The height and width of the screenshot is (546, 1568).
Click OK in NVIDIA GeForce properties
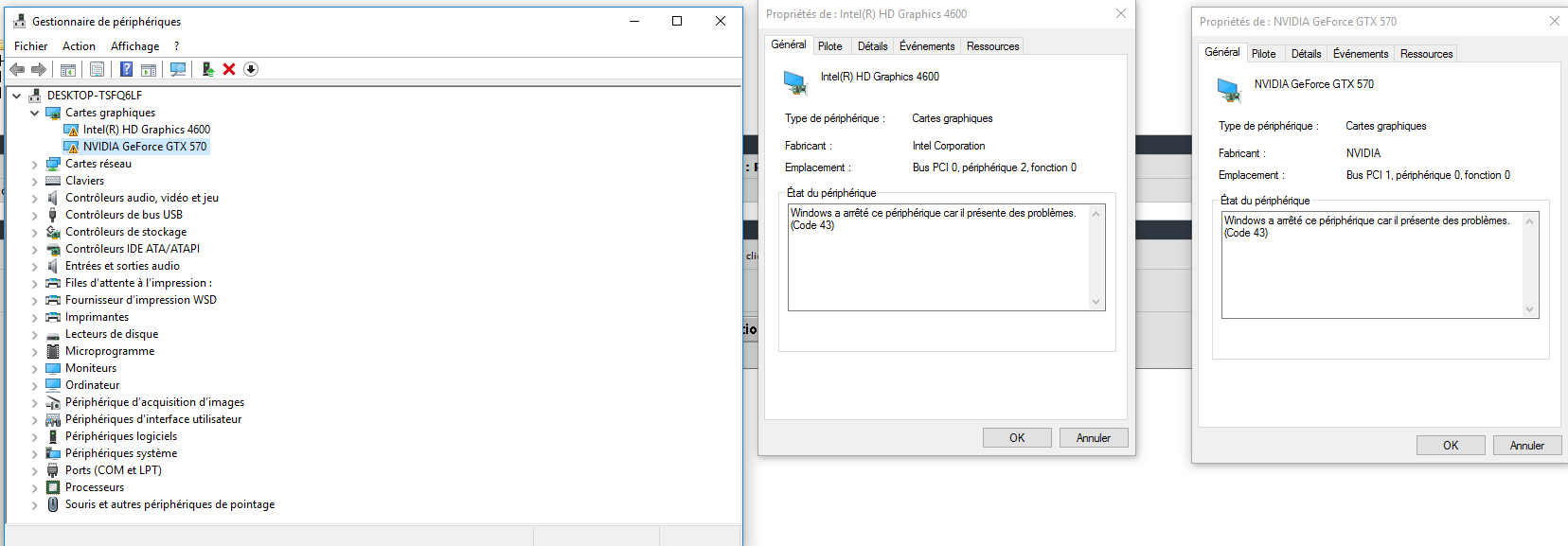[x=1451, y=445]
